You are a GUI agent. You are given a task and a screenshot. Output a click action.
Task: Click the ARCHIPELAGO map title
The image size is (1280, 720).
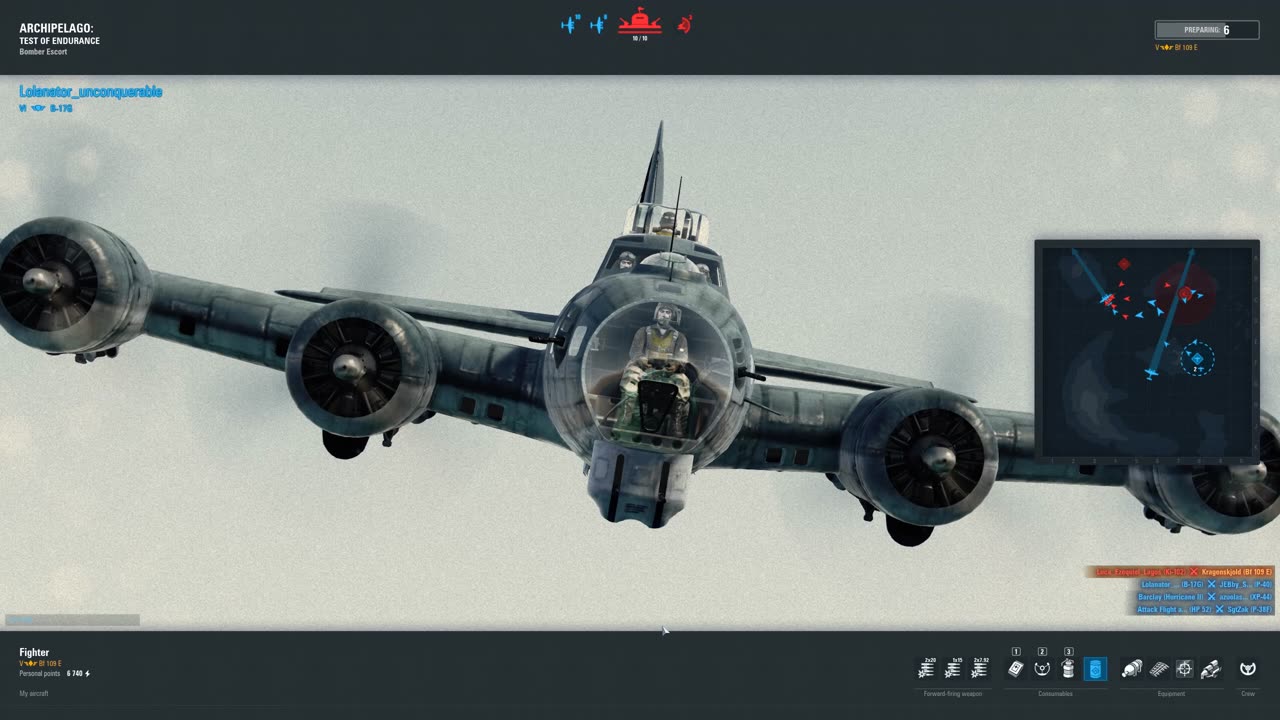pos(56,29)
